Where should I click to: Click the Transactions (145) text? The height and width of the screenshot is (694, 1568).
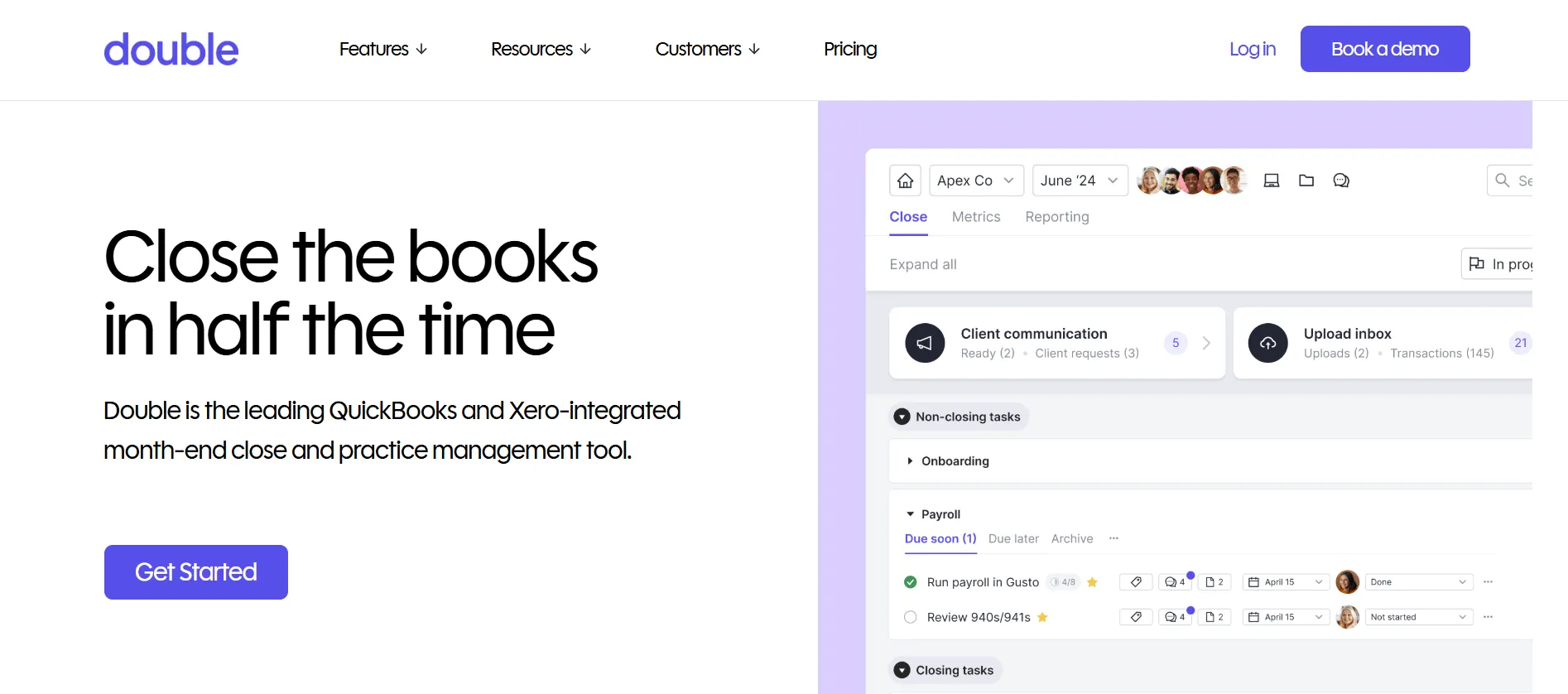coord(1442,354)
